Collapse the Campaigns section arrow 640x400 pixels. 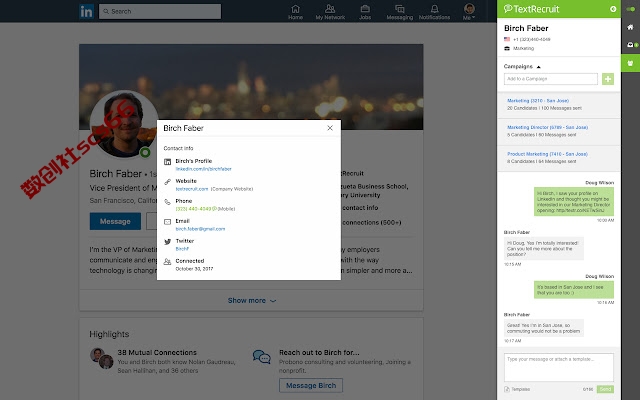pyautogui.click(x=538, y=67)
